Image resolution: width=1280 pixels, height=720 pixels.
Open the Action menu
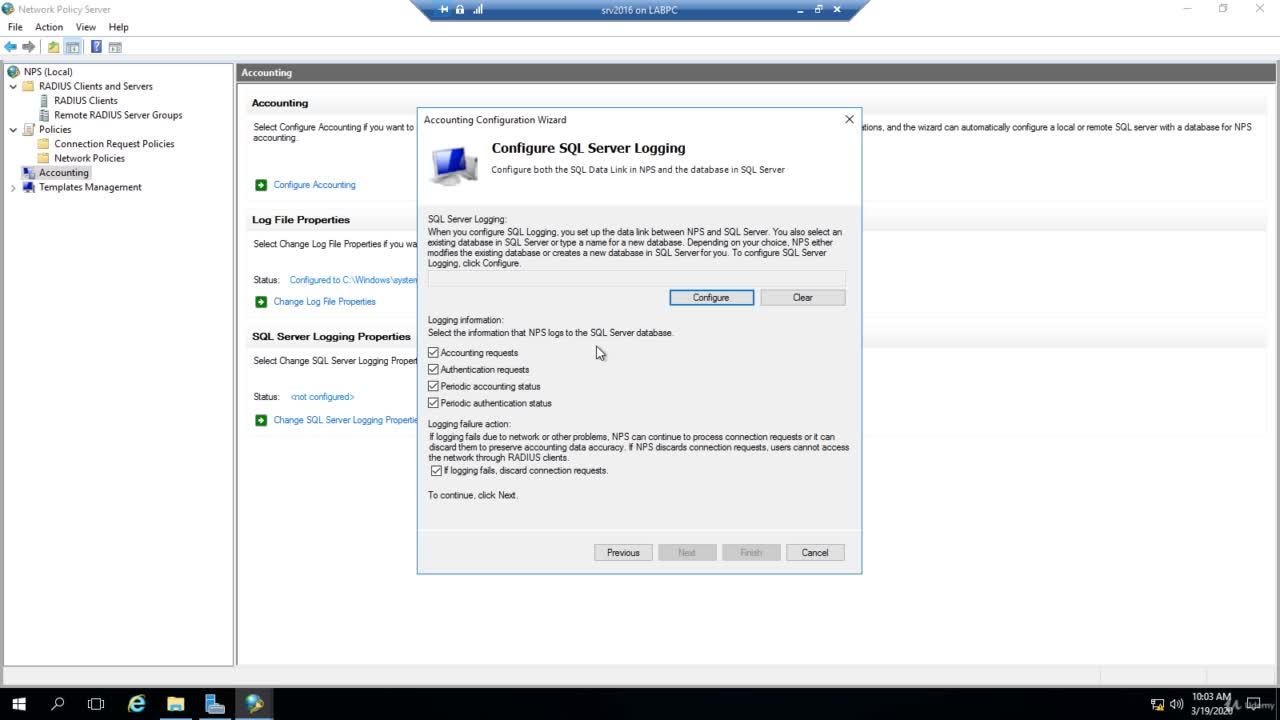pos(49,27)
